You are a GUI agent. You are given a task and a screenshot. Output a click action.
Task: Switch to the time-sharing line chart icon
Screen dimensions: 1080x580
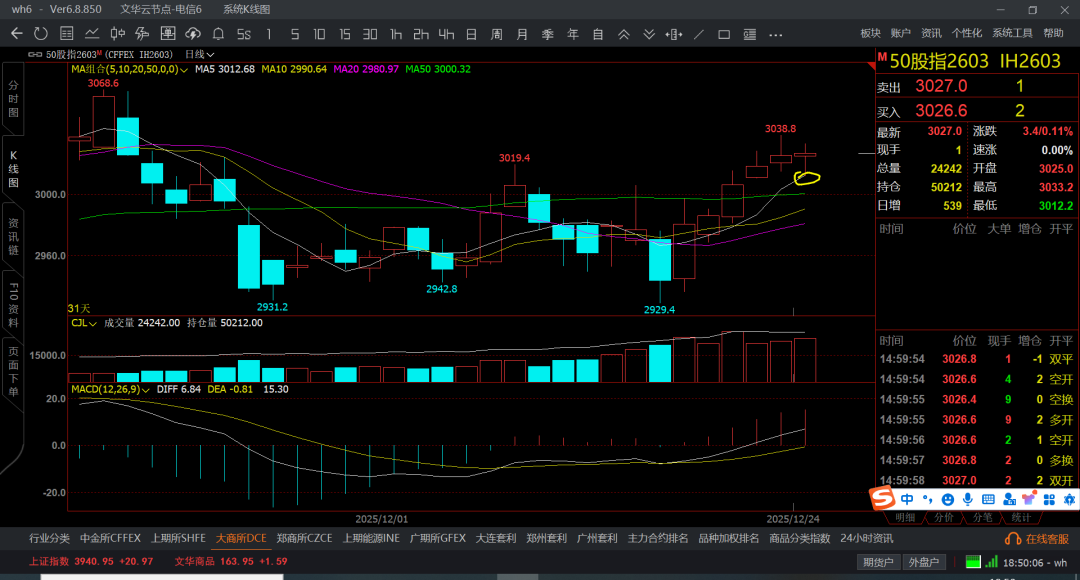(x=92, y=34)
